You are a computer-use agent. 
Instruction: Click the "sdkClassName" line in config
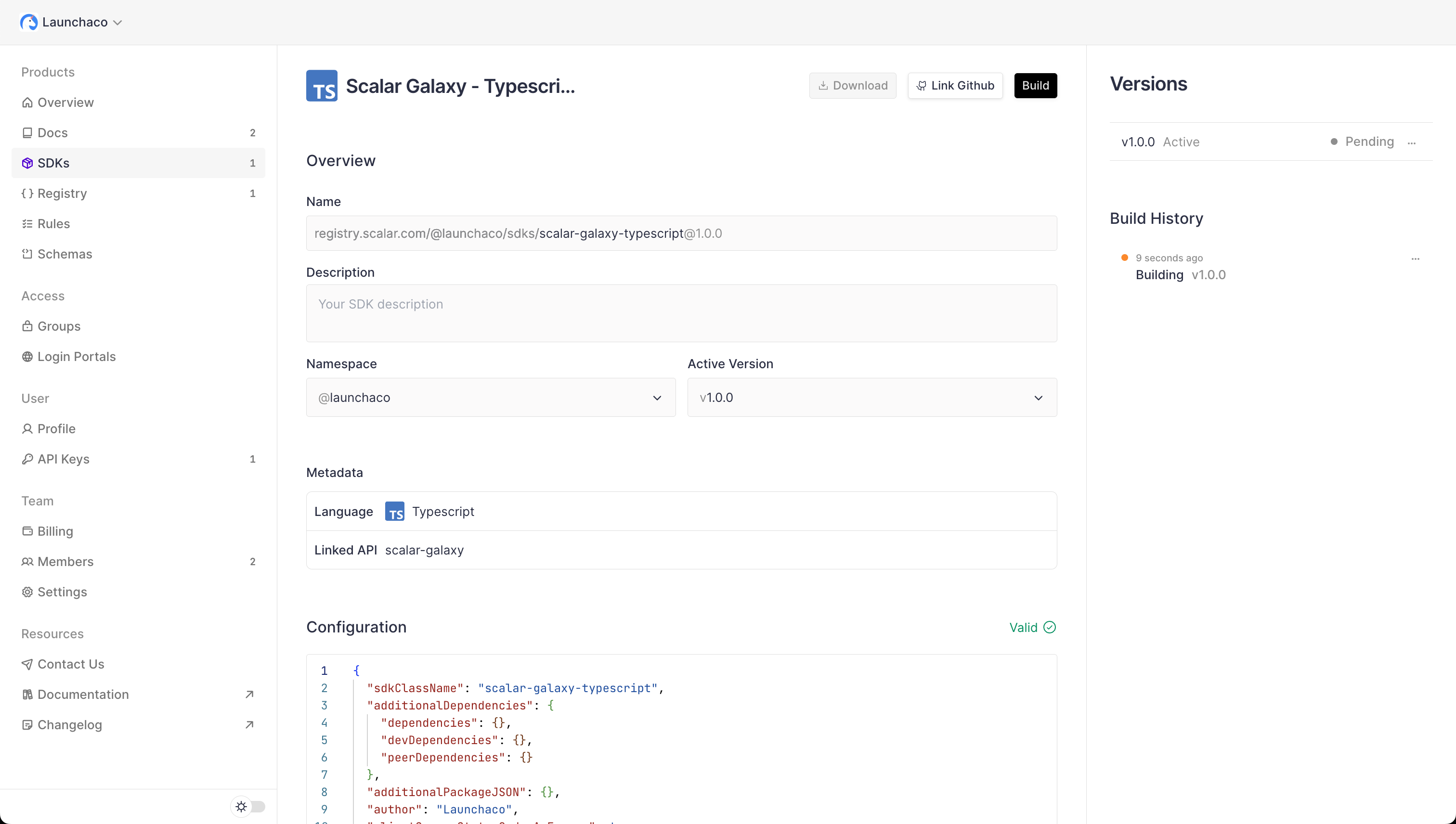[515, 688]
